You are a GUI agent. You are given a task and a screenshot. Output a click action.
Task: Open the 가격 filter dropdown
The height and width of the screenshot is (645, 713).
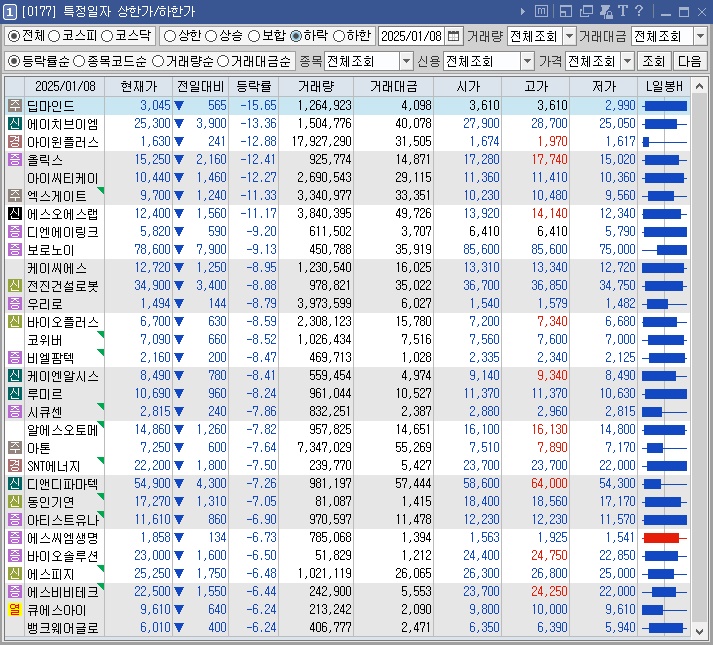pyautogui.click(x=627, y=61)
